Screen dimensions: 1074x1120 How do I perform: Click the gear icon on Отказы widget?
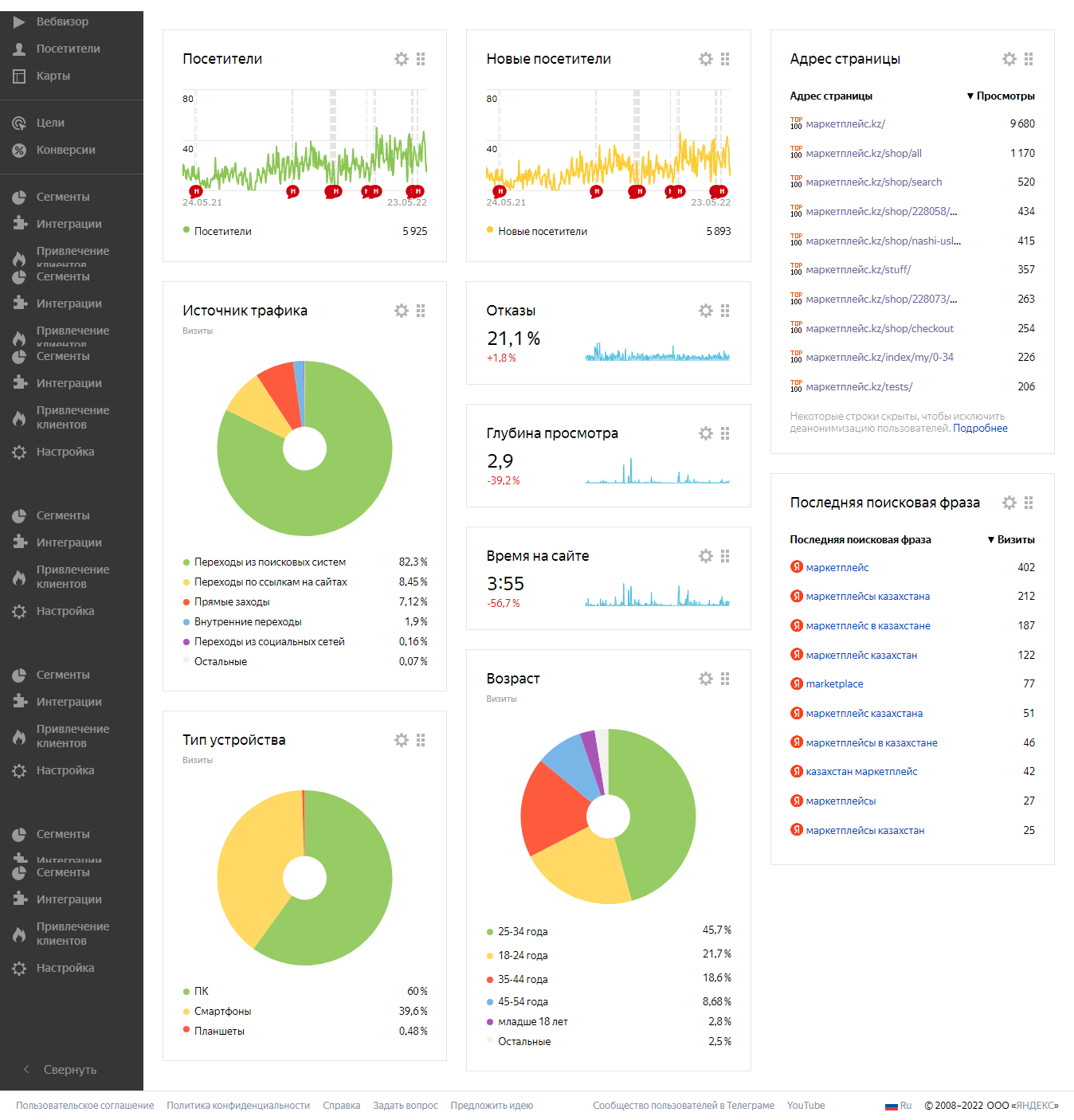click(706, 311)
